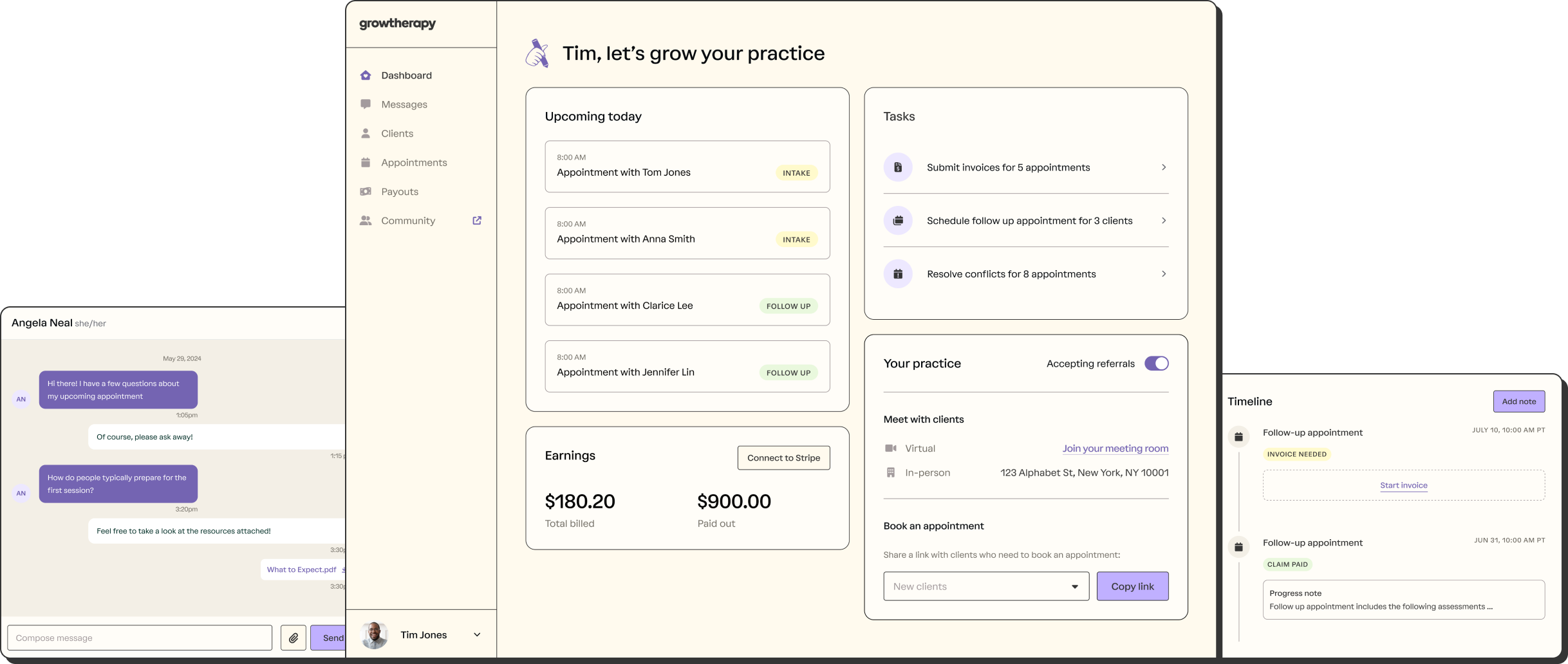
Task: Click the Compose message field
Action: (x=140, y=638)
